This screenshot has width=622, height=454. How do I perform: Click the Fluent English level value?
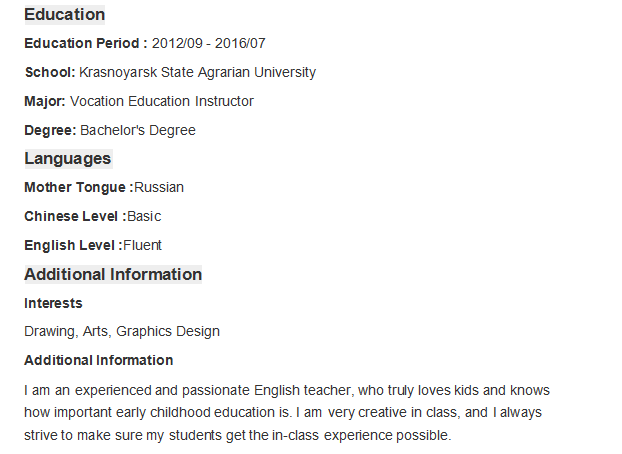click(142, 245)
